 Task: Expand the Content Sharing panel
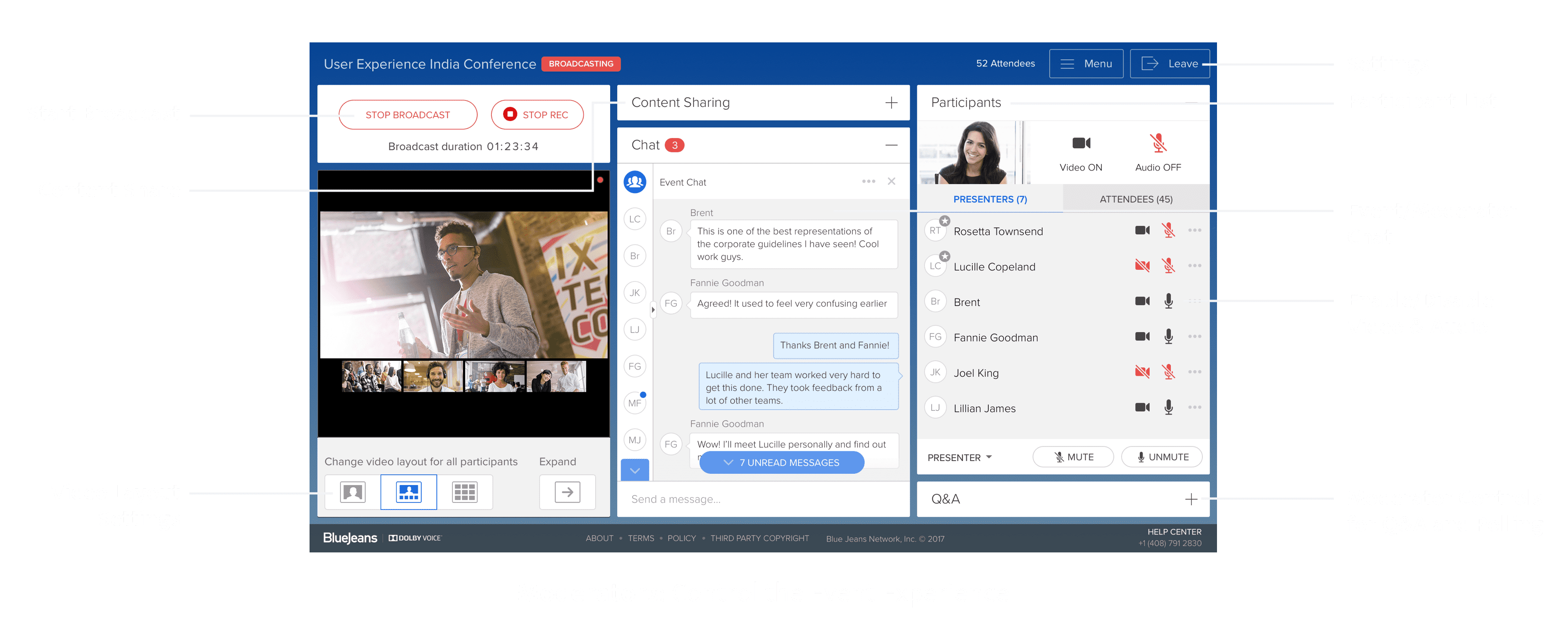coord(891,103)
